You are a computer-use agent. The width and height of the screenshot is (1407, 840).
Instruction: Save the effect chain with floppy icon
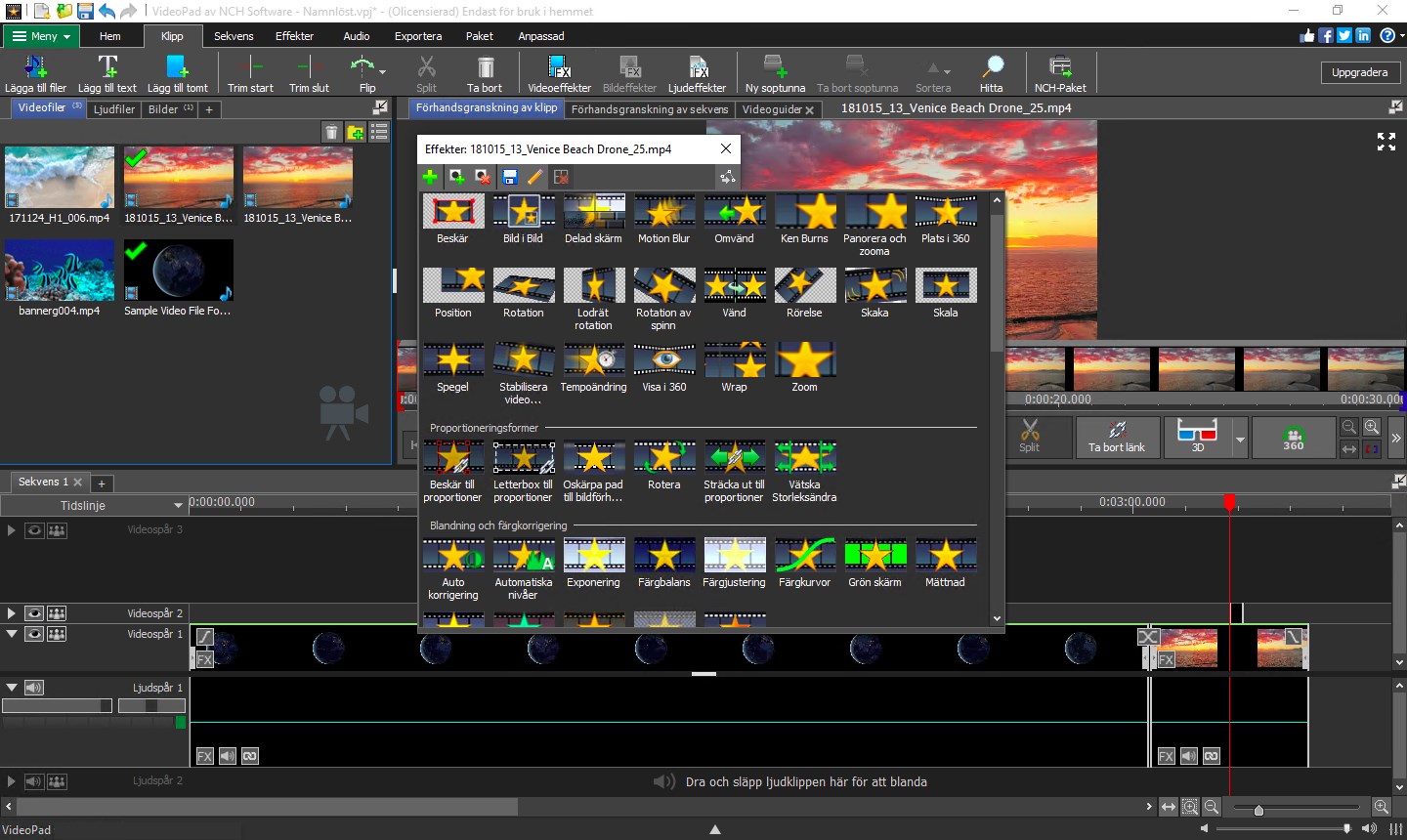point(509,177)
